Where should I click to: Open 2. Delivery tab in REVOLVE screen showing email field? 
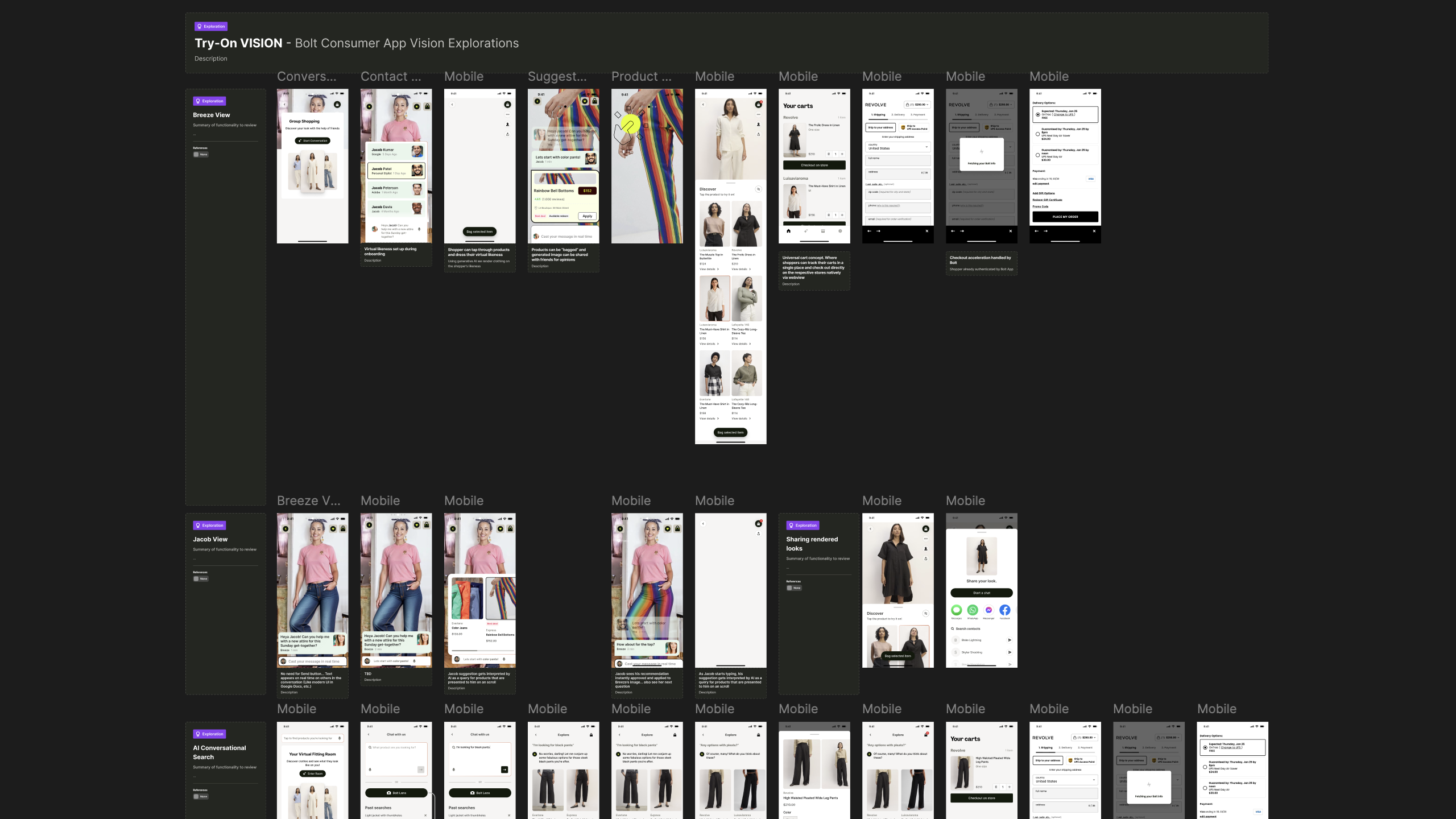(898, 115)
